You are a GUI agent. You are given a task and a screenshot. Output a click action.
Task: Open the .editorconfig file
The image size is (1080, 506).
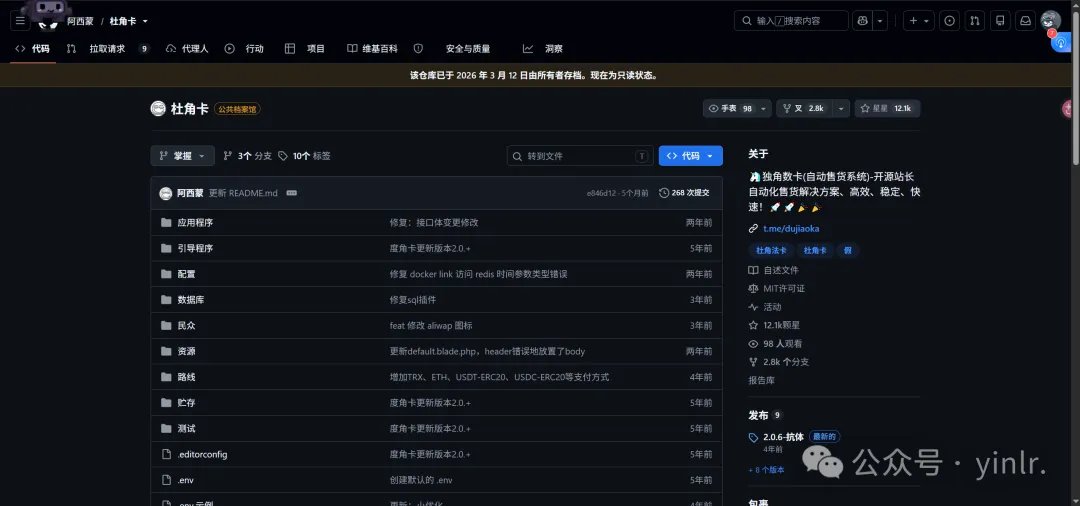pos(202,454)
